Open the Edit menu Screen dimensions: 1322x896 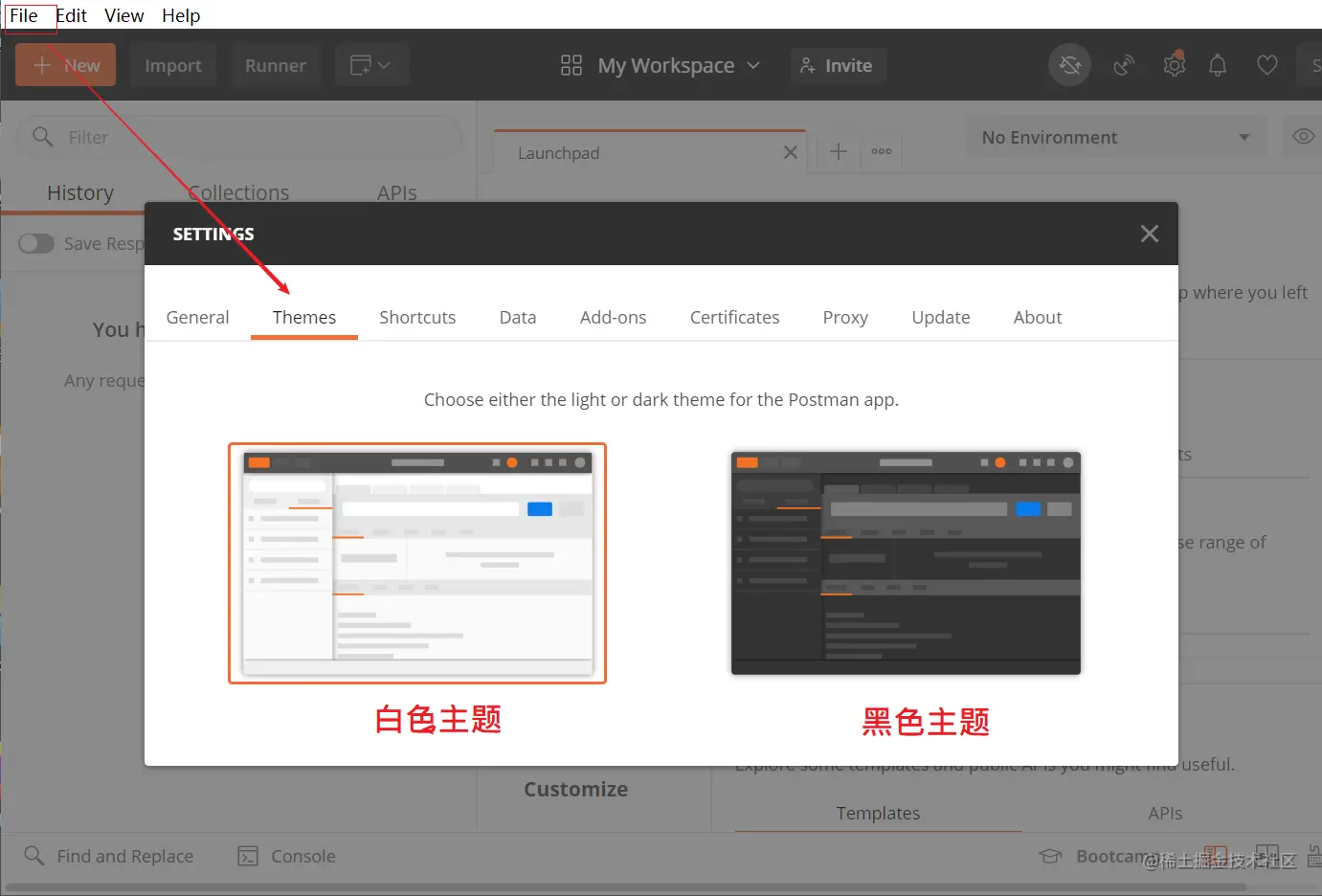pyautogui.click(x=72, y=16)
